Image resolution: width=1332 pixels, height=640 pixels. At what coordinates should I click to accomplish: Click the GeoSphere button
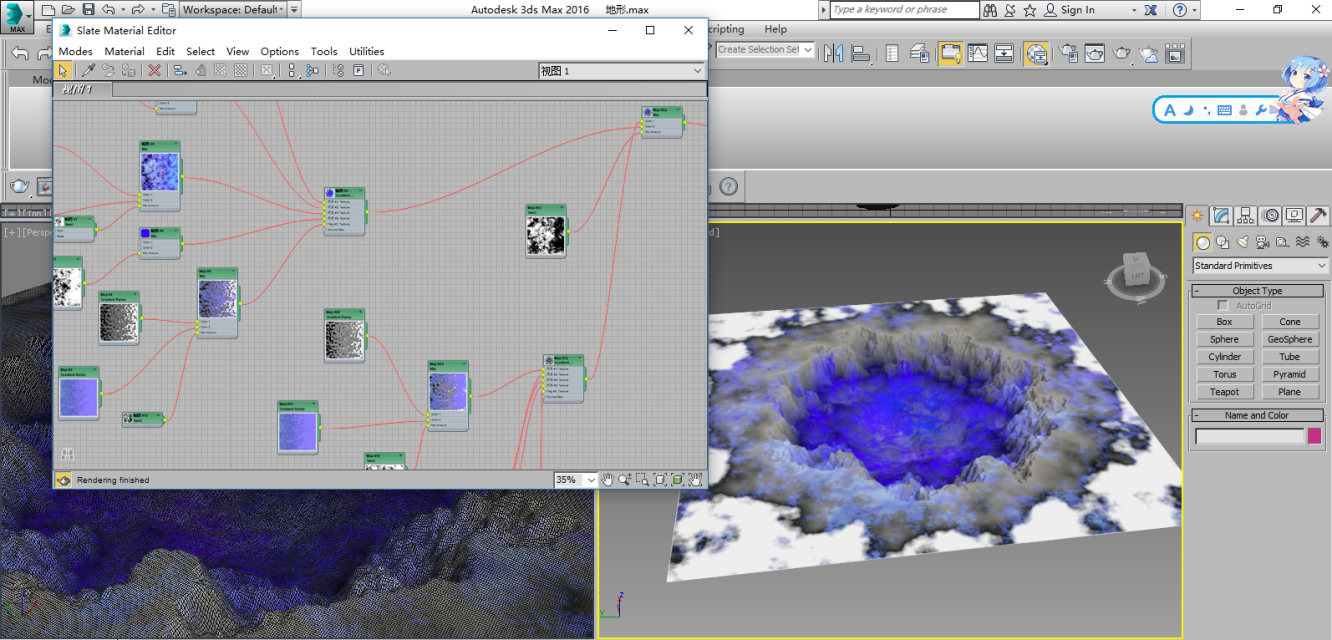pos(1289,339)
